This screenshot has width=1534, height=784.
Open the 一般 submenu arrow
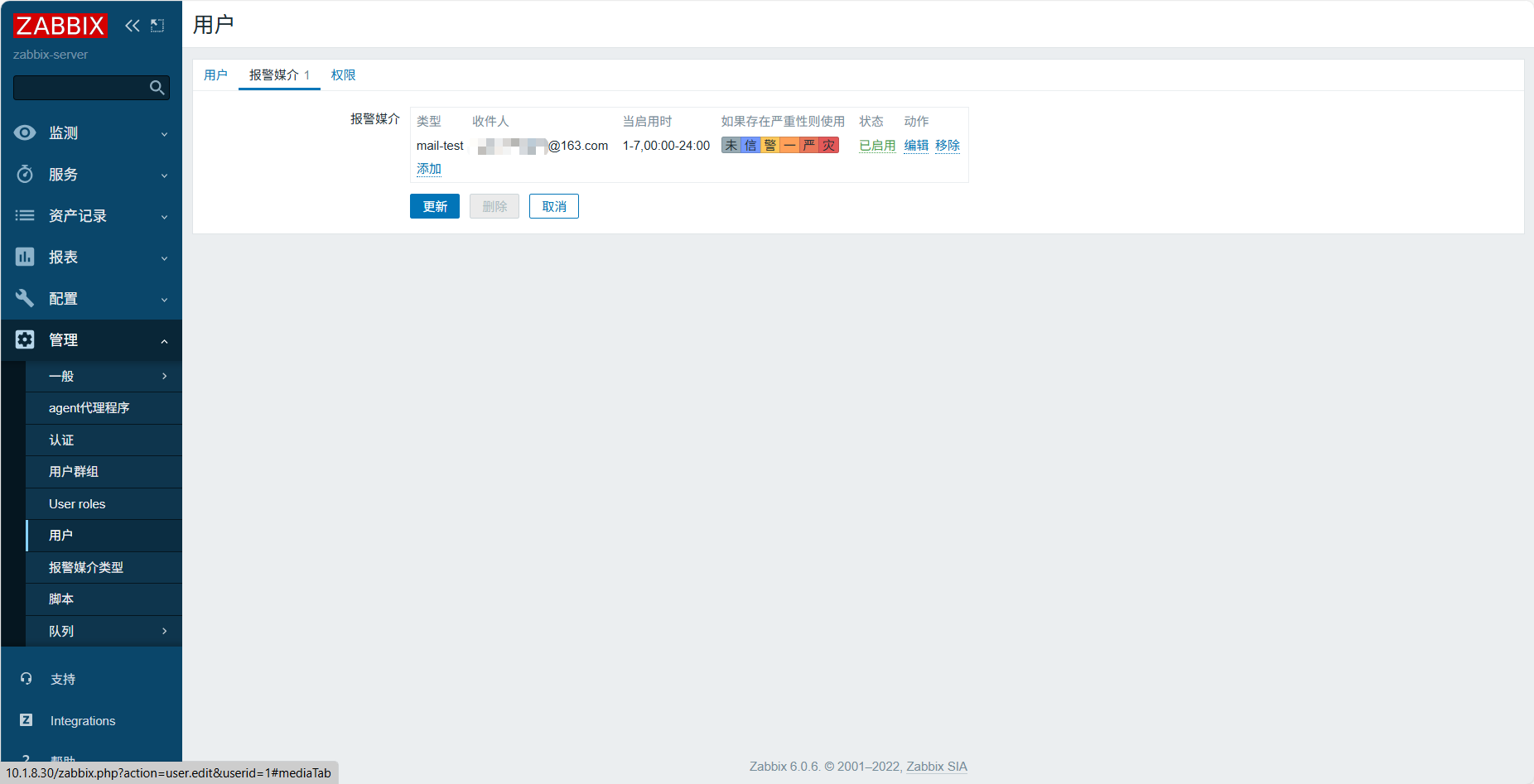pos(165,376)
